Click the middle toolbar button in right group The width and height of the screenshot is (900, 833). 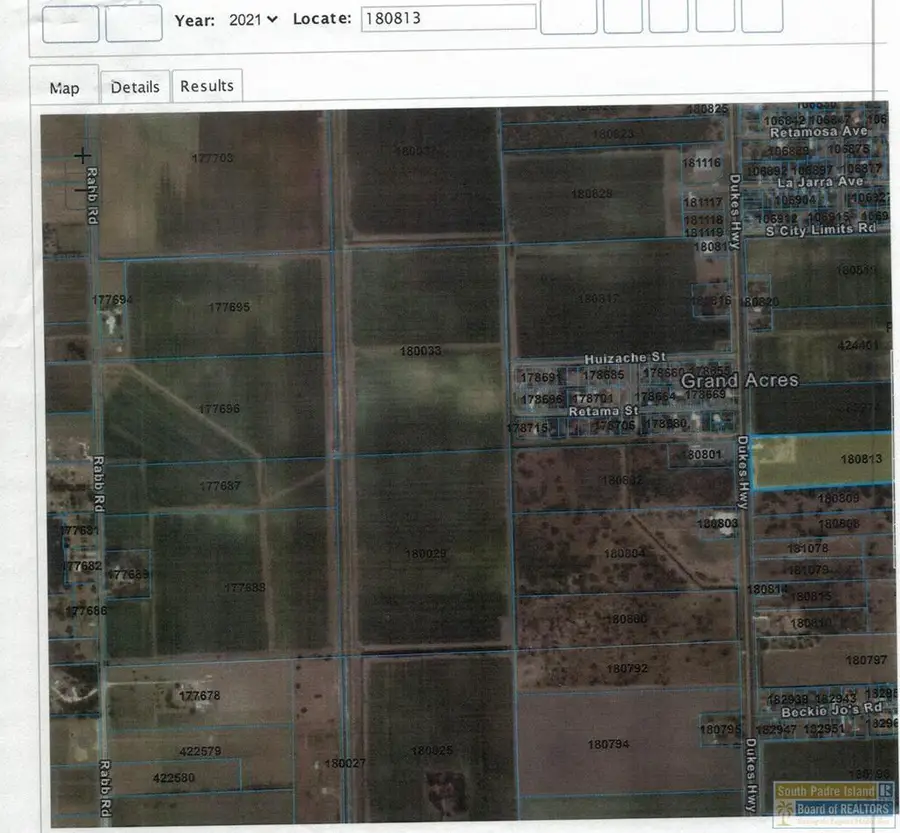point(668,18)
